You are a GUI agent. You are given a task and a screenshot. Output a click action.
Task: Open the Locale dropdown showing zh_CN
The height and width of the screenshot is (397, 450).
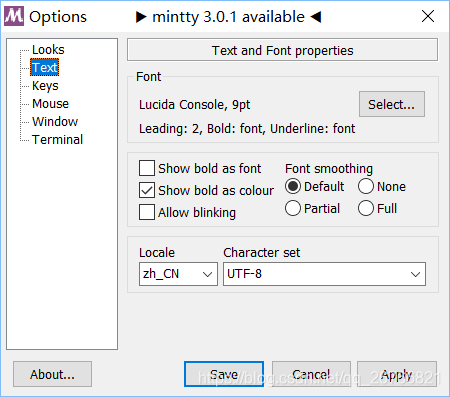pyautogui.click(x=178, y=274)
